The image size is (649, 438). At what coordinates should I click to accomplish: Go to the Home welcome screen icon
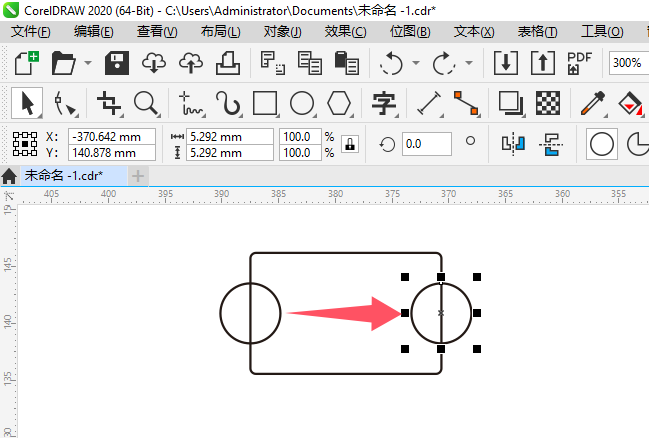click(9, 176)
